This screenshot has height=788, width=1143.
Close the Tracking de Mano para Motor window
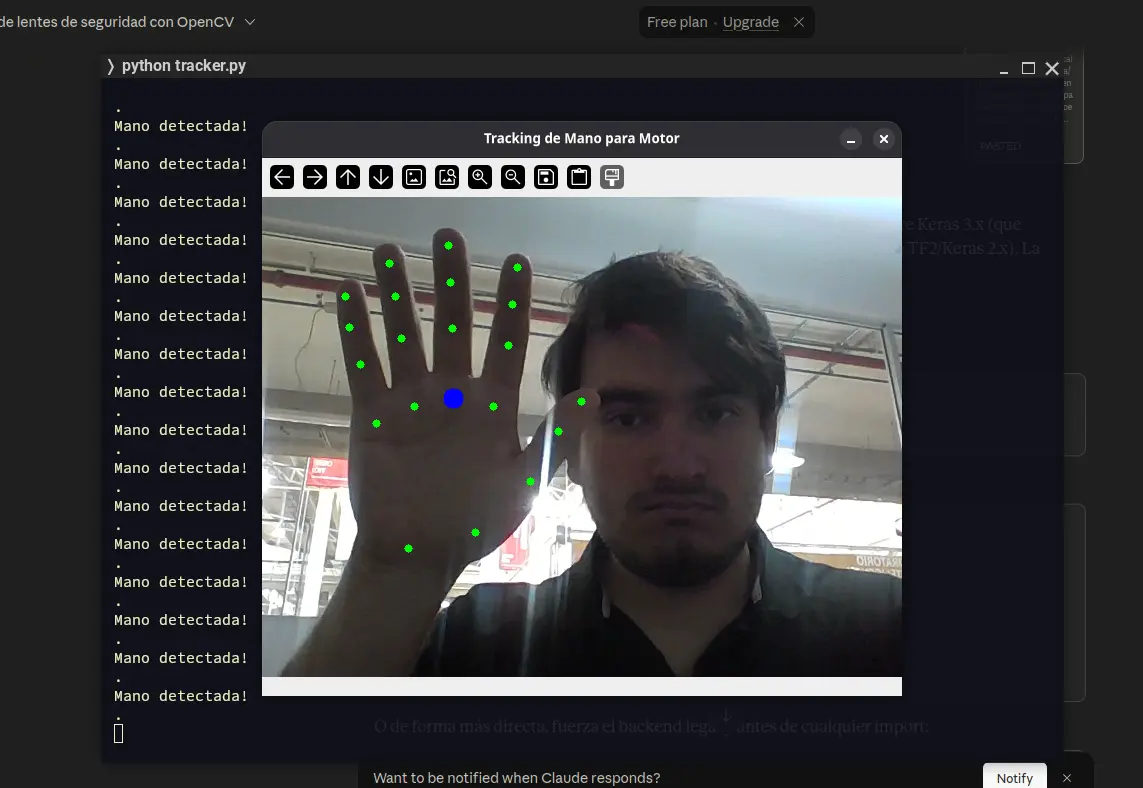click(x=883, y=139)
